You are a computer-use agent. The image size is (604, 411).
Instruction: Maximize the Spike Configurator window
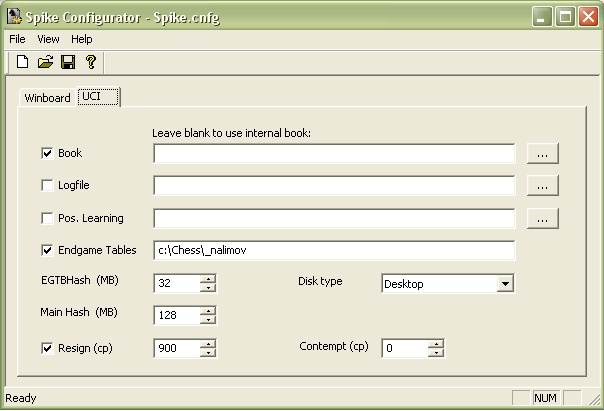coord(565,17)
